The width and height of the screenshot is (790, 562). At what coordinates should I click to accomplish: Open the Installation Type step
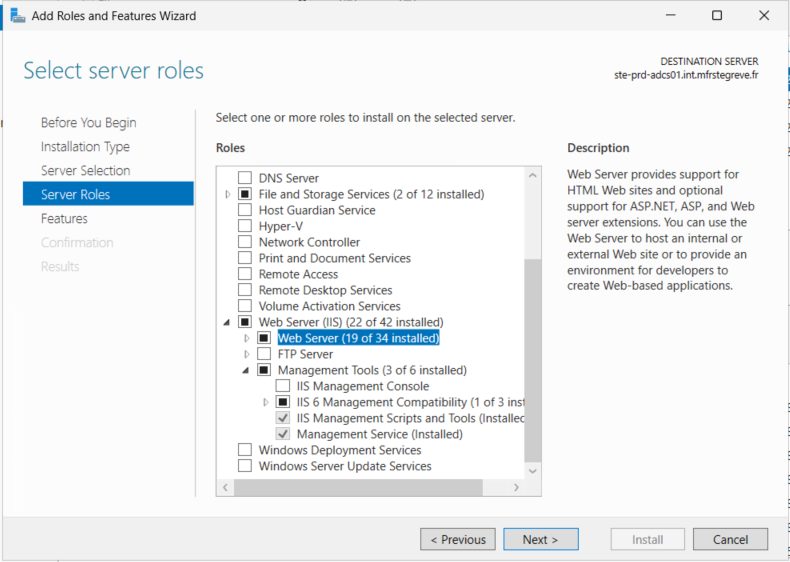coord(85,147)
